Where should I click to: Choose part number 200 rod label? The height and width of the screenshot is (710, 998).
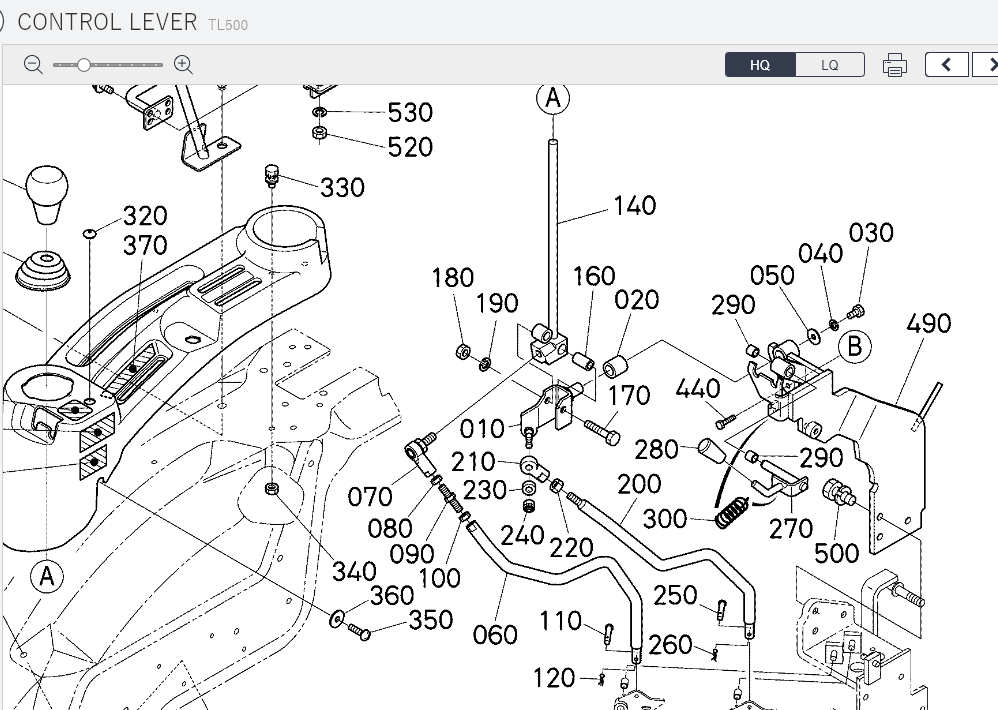pos(639,485)
